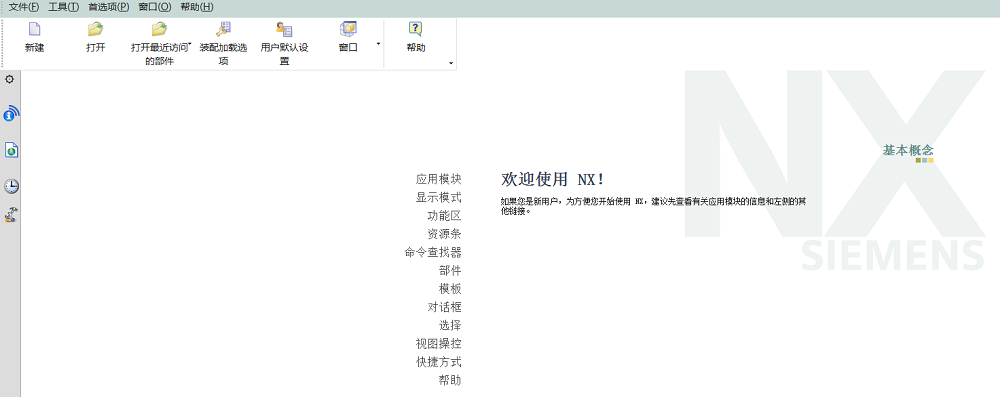The height and width of the screenshot is (397, 1000).
Task: Go to the 功能区 topic link
Action: [x=445, y=216]
